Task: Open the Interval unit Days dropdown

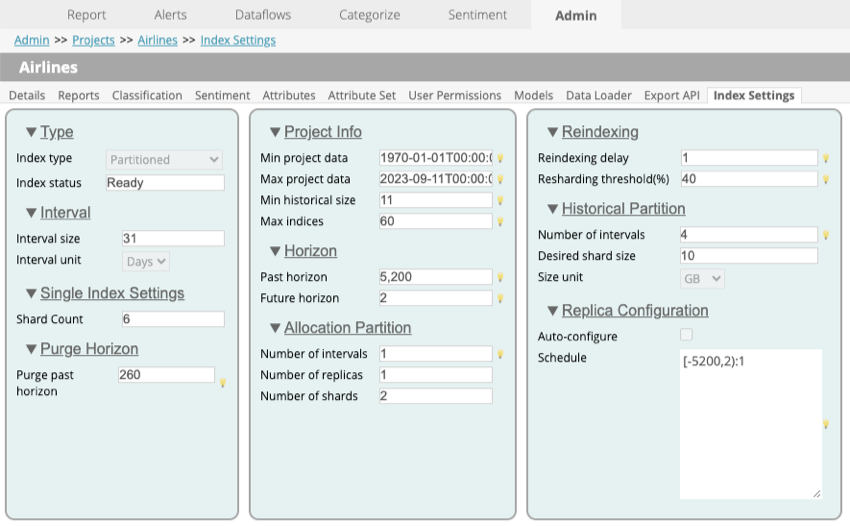Action: coord(146,261)
